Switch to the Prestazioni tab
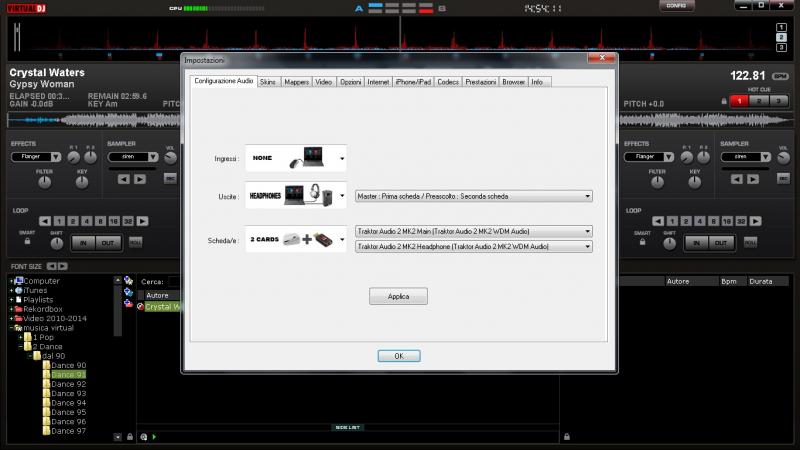 pos(481,82)
